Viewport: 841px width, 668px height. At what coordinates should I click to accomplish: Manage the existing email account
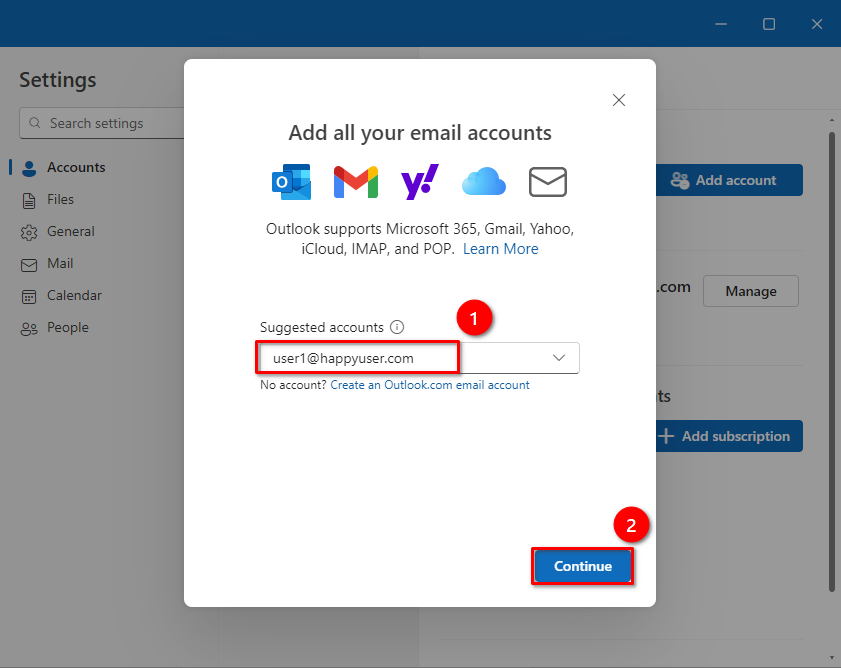(751, 291)
